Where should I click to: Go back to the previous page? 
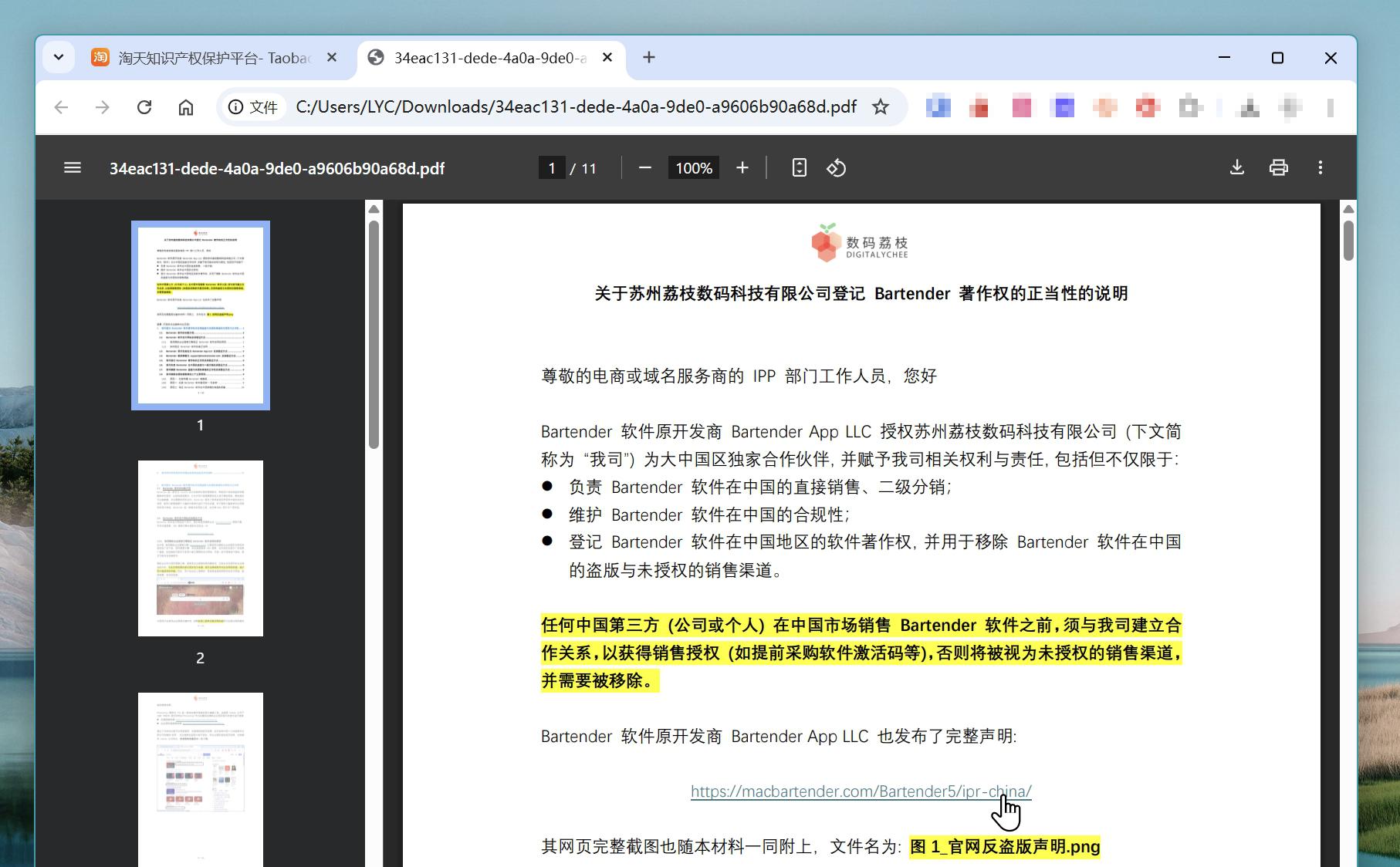(x=62, y=107)
